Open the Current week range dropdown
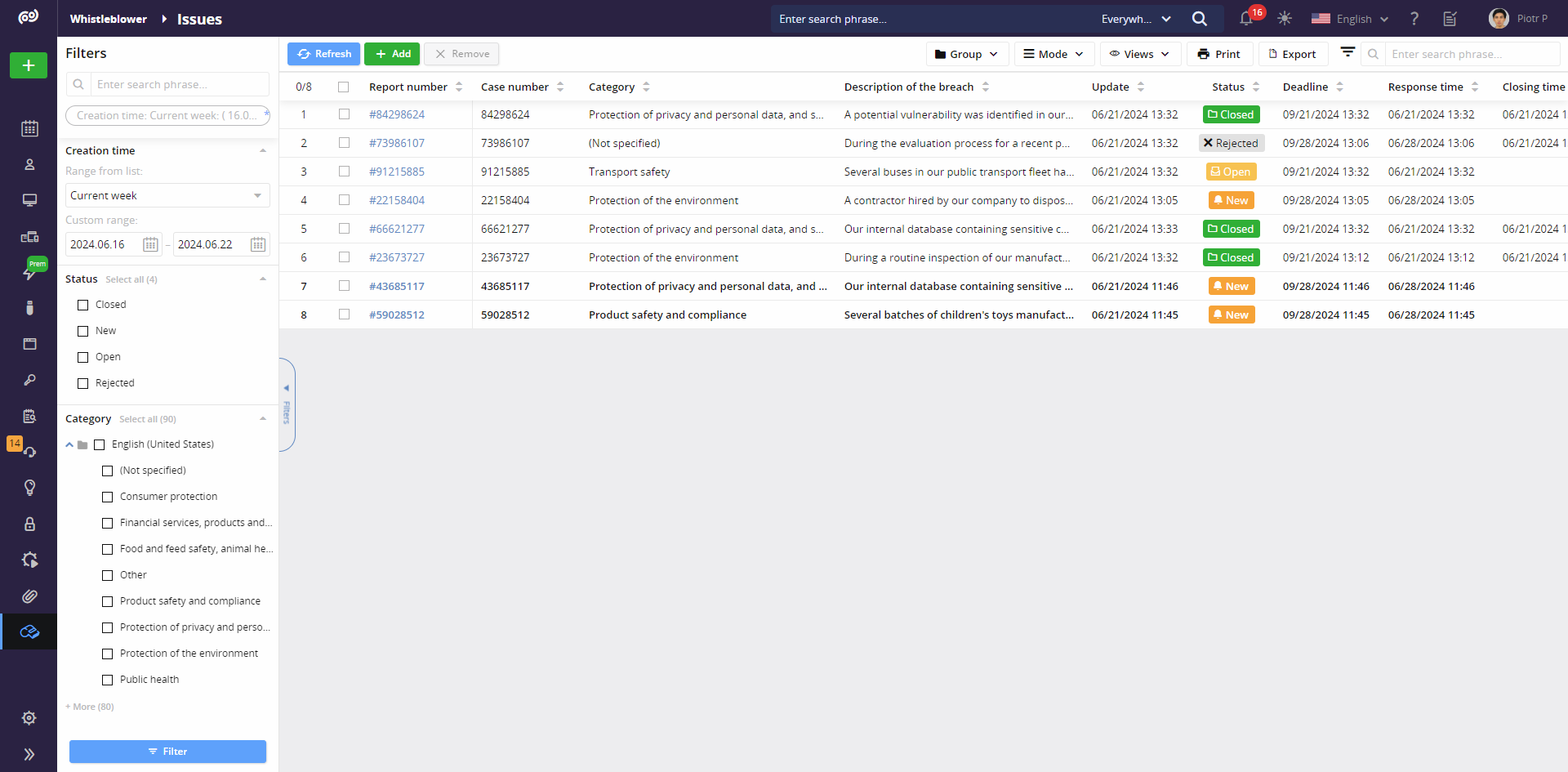This screenshot has width=1568, height=772. click(x=167, y=195)
